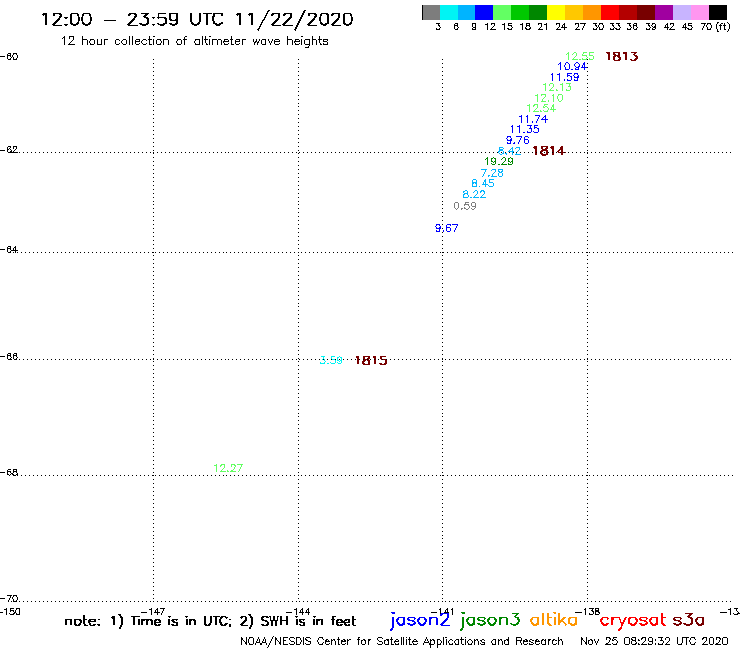This screenshot has height=650, width=740.
Task: Click the orange swatch in the color scale
Action: (592, 12)
